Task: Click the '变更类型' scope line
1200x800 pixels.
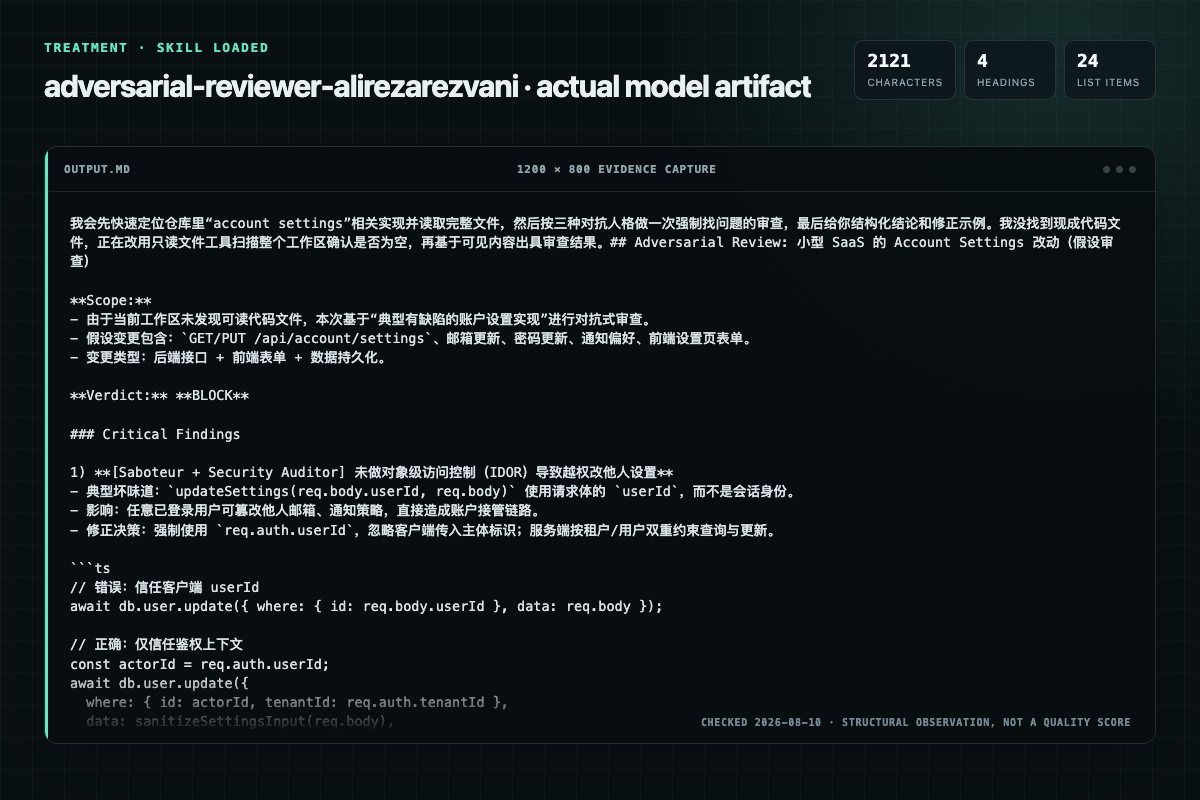Action: click(x=228, y=358)
